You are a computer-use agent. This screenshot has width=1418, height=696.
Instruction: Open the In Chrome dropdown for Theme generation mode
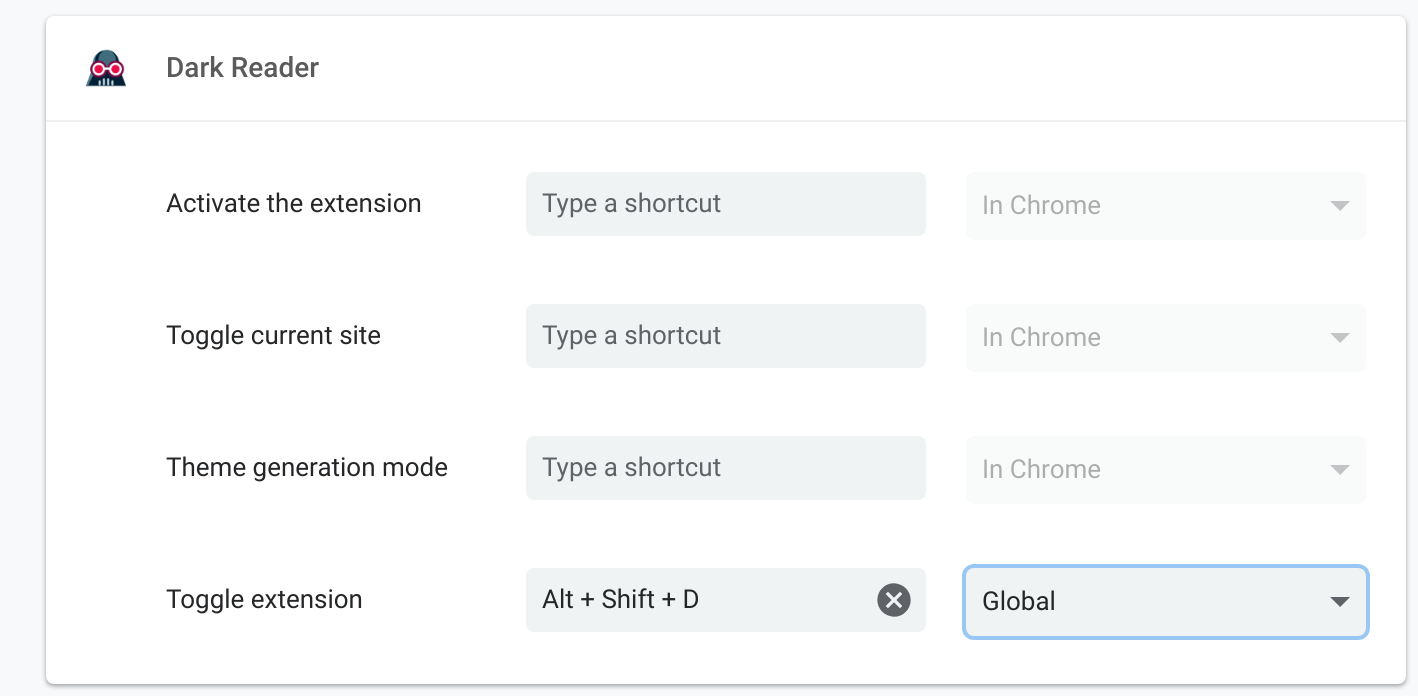(x=1165, y=470)
